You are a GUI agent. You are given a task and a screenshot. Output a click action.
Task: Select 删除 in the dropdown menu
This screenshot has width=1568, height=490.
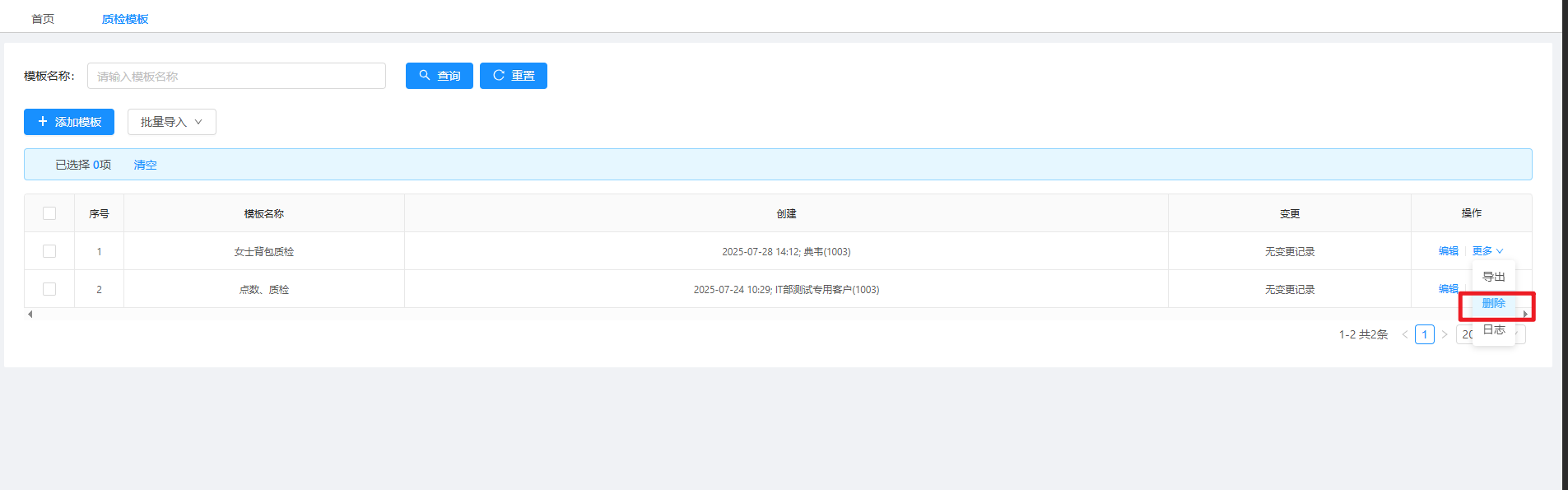point(1493,303)
